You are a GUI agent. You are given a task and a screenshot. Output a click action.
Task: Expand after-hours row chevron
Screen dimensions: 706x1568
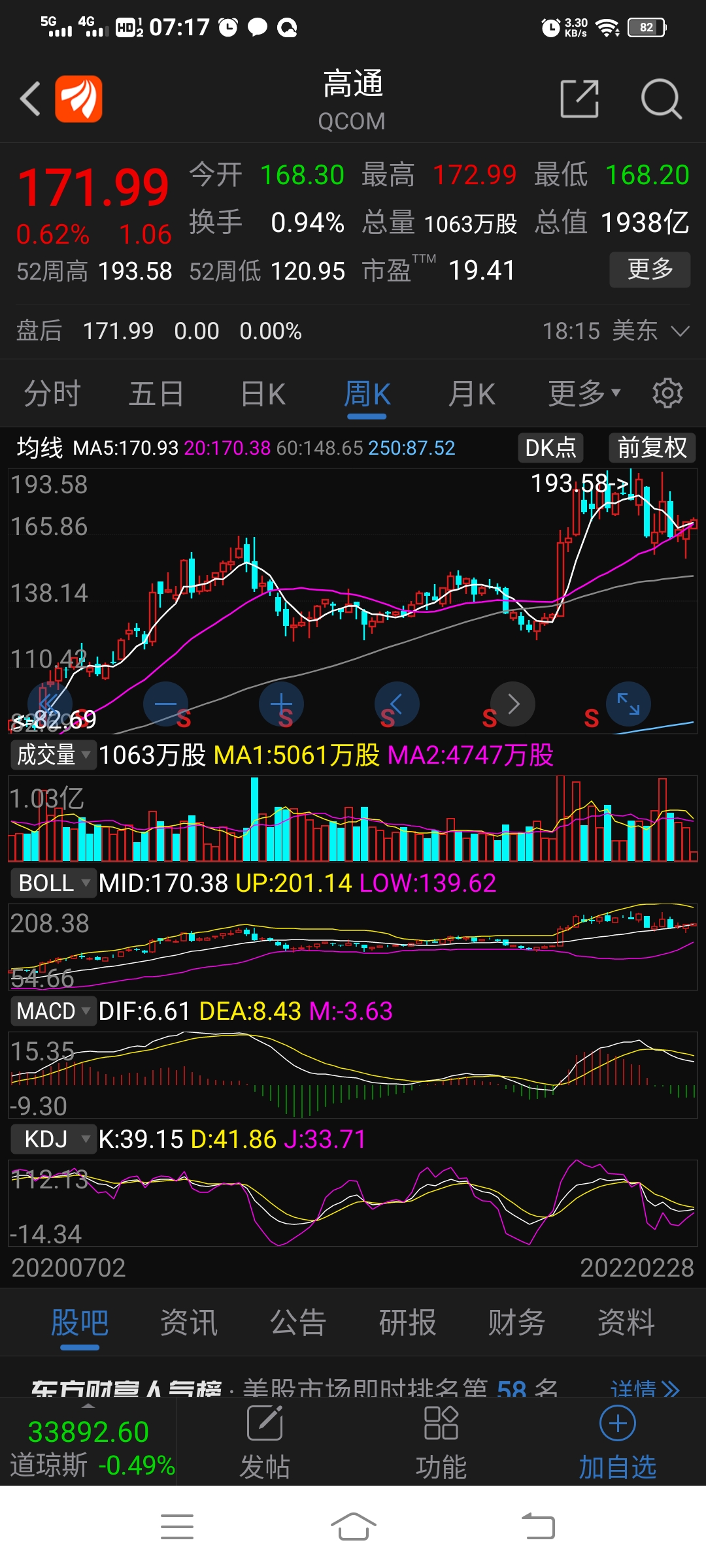click(x=681, y=331)
